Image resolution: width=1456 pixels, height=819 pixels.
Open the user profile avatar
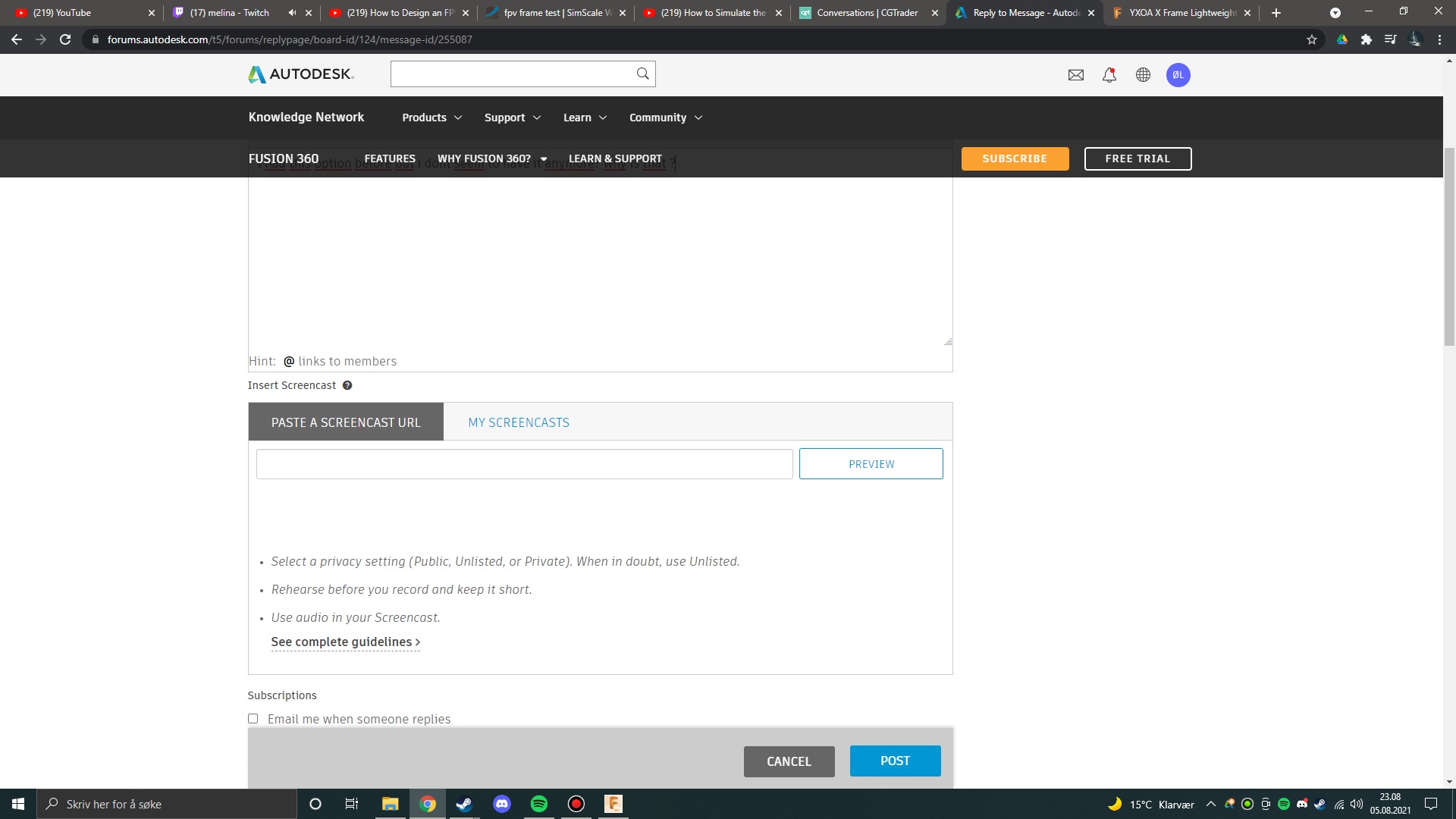click(1178, 74)
